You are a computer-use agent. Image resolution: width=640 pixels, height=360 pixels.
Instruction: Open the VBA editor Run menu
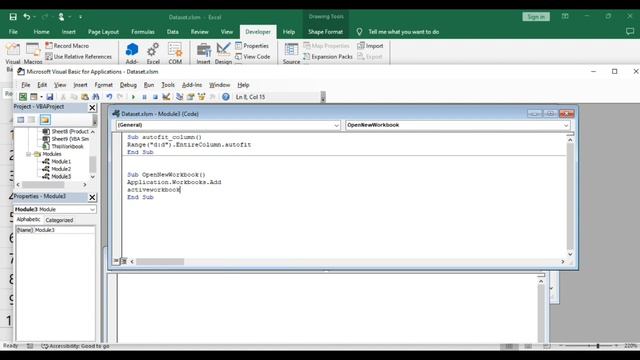tap(149, 85)
